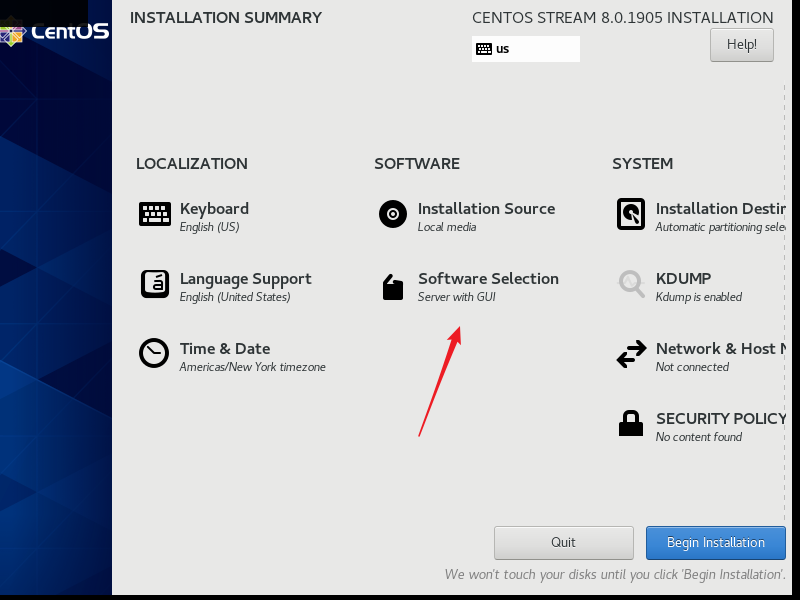Click the Installation Source disc icon
Image resolution: width=800 pixels, height=600 pixels.
393,214
